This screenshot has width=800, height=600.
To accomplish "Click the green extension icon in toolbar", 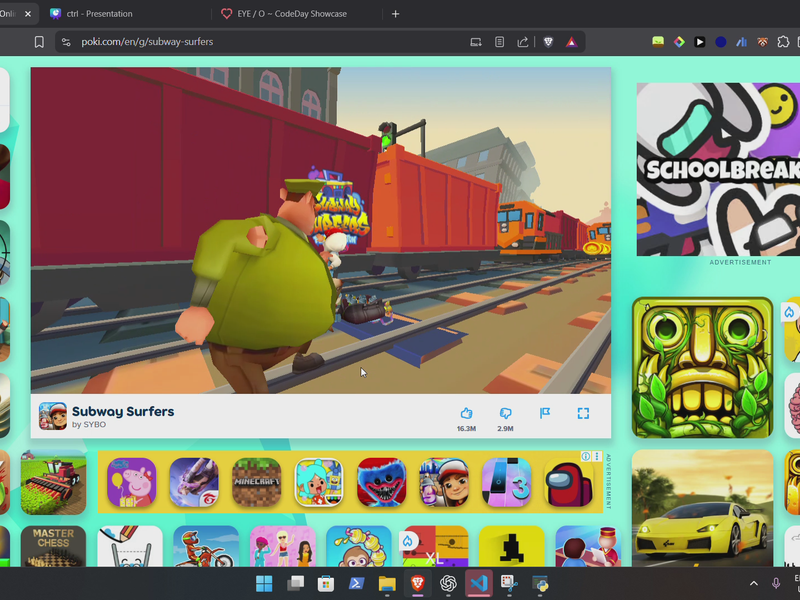I will click(658, 42).
